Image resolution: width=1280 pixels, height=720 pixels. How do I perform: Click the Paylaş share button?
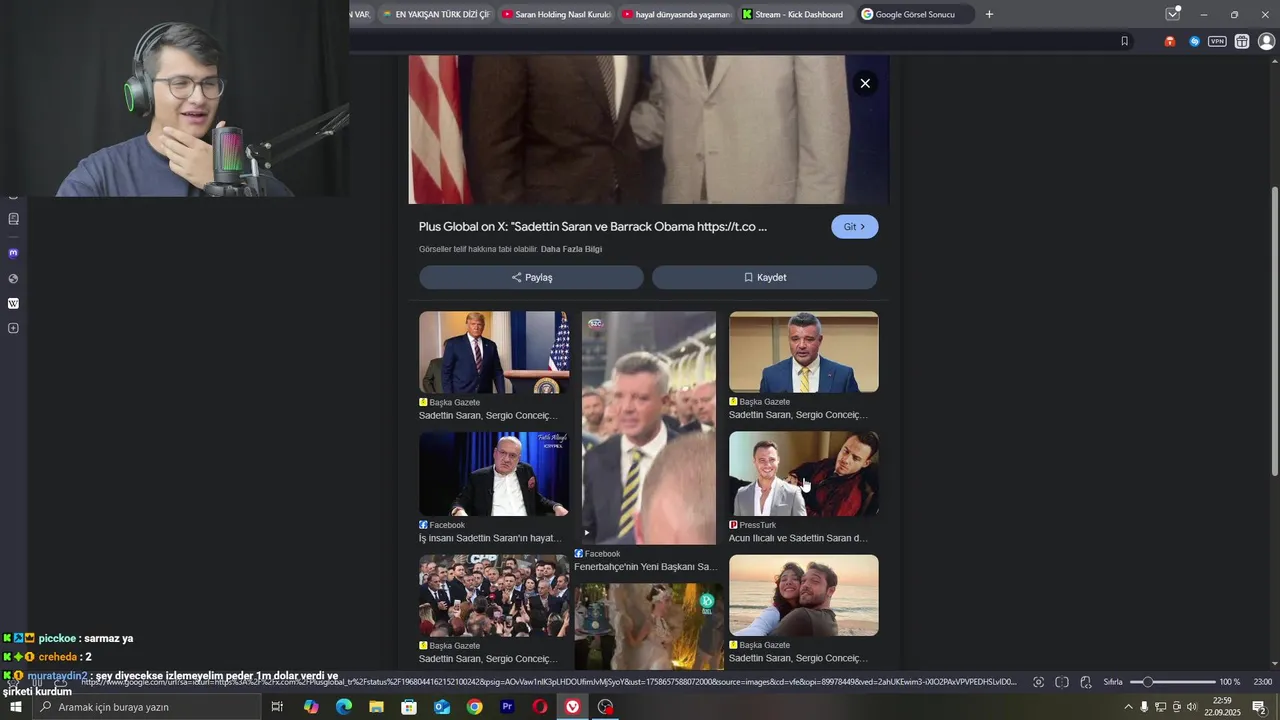click(x=531, y=278)
